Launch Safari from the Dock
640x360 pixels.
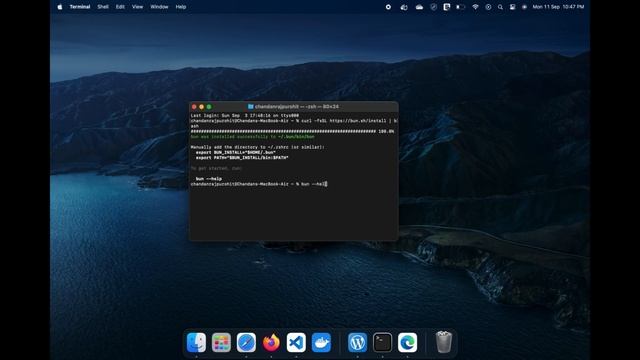pyautogui.click(x=246, y=342)
